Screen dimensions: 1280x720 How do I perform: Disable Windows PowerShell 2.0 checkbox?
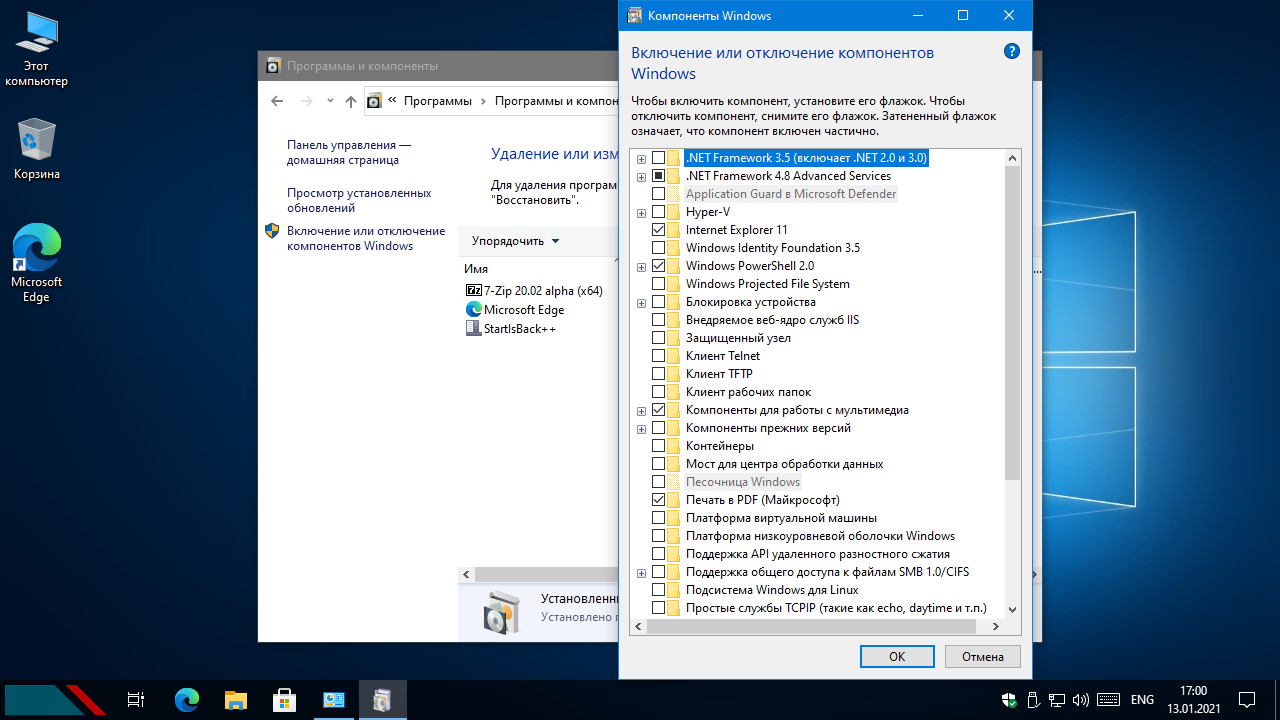click(x=658, y=266)
